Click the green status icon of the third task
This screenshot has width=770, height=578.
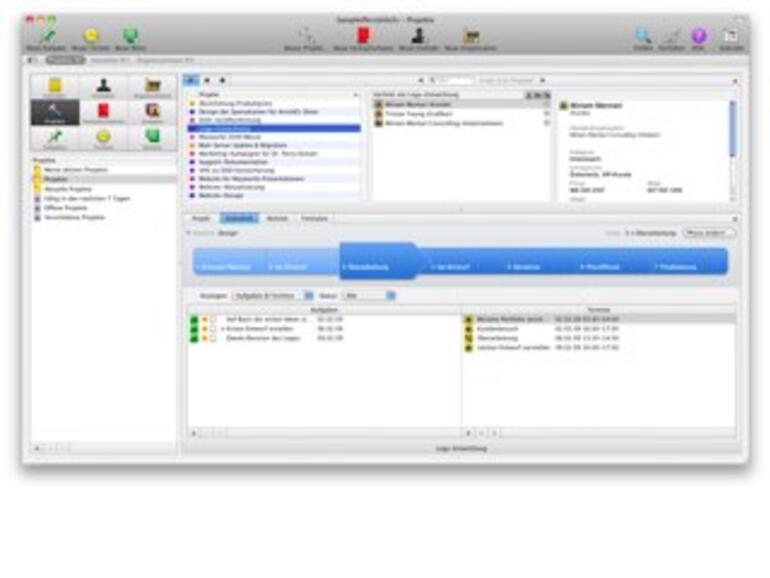point(194,338)
